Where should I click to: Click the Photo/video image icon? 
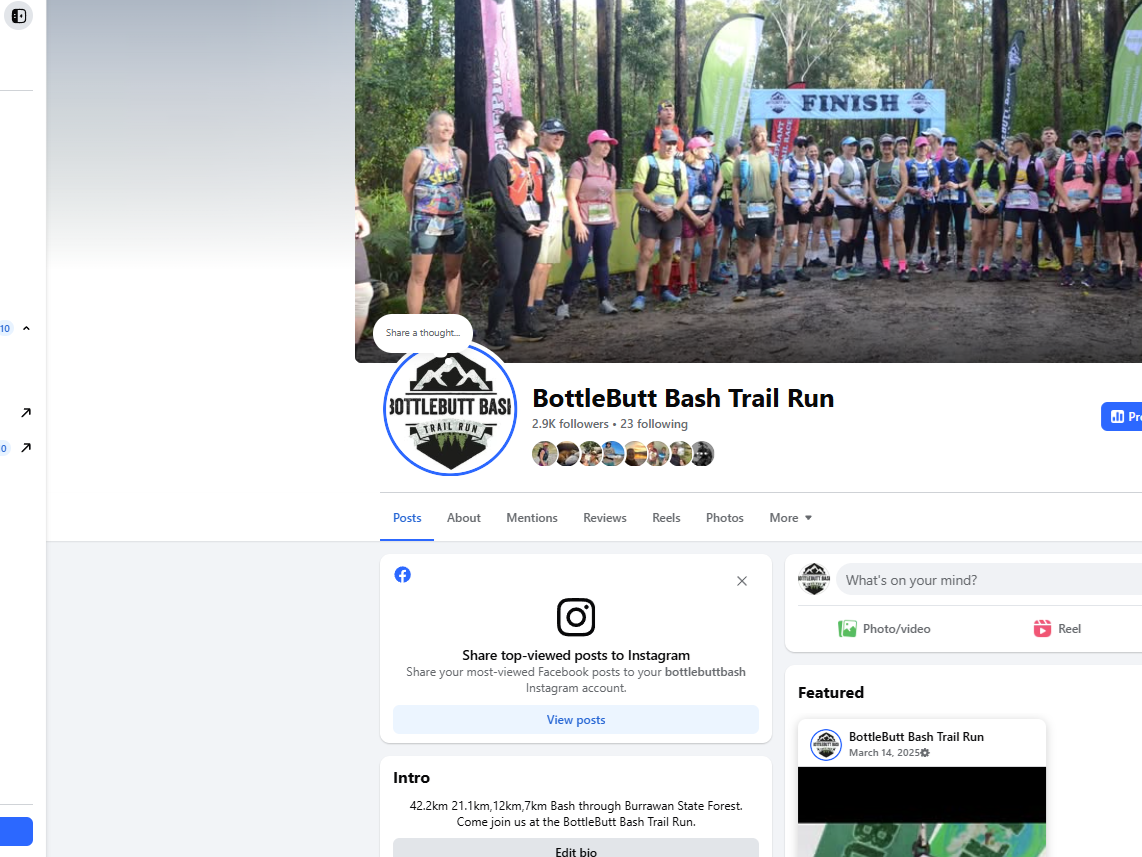(x=847, y=628)
